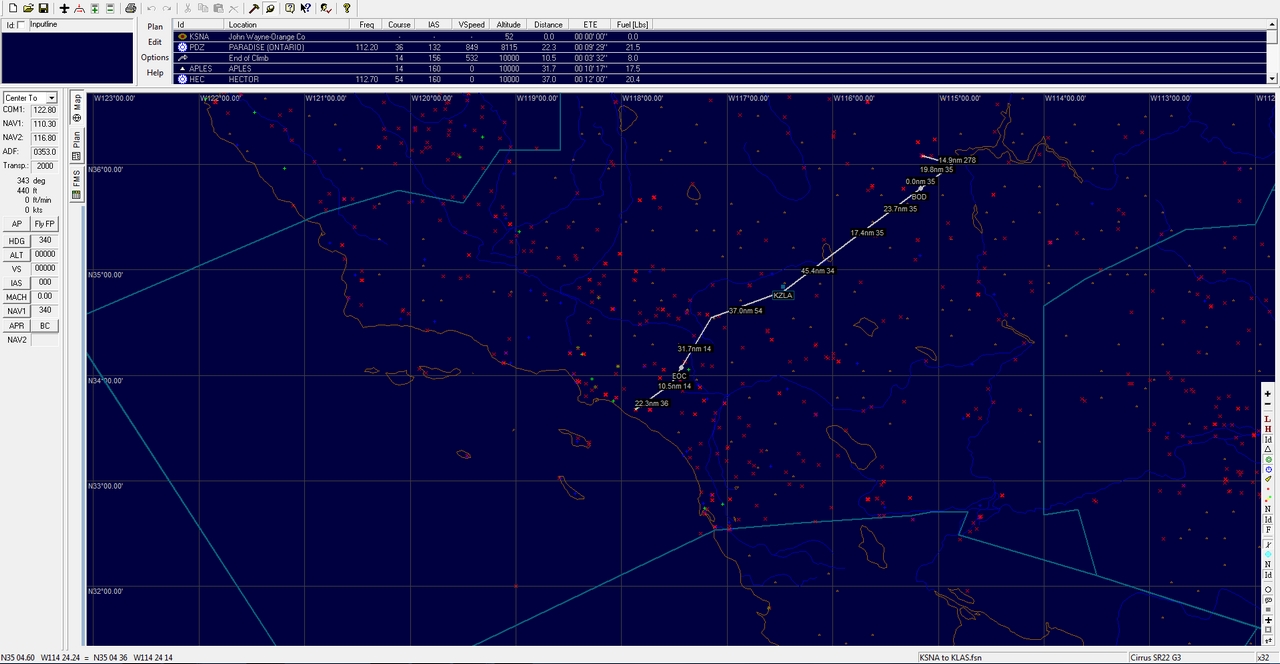Image resolution: width=1280 pixels, height=664 pixels.
Task: Toggle the AP autopilot button
Action: [x=17, y=224]
